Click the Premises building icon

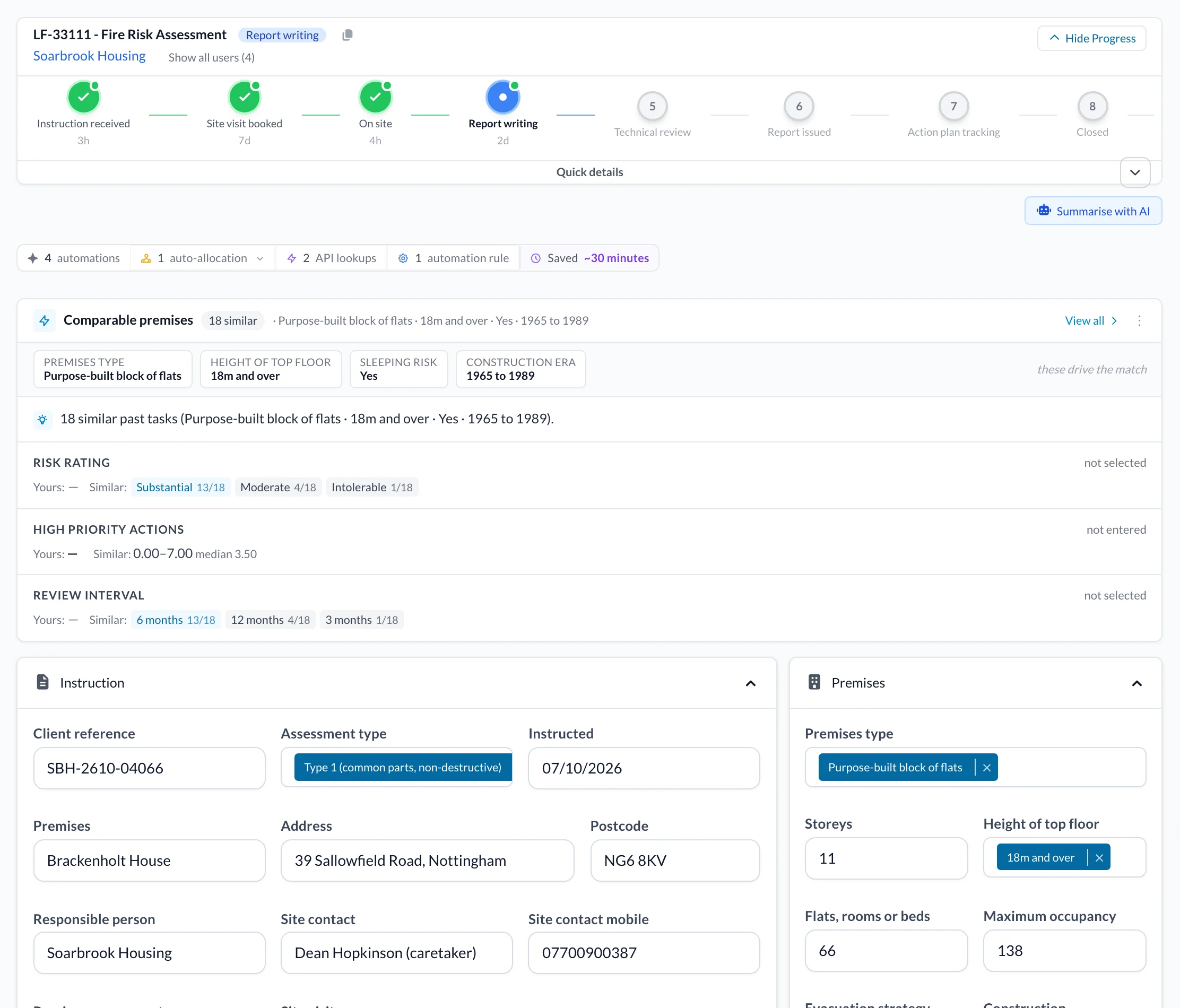click(814, 682)
